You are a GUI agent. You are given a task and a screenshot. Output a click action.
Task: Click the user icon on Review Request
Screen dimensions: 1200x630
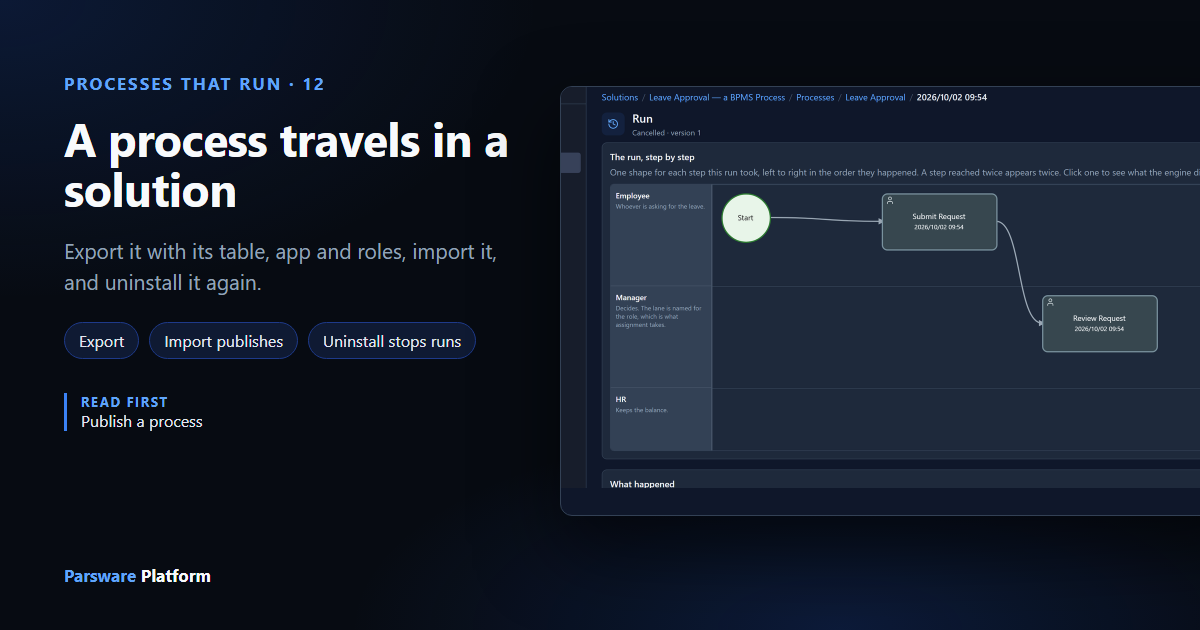[1050, 302]
